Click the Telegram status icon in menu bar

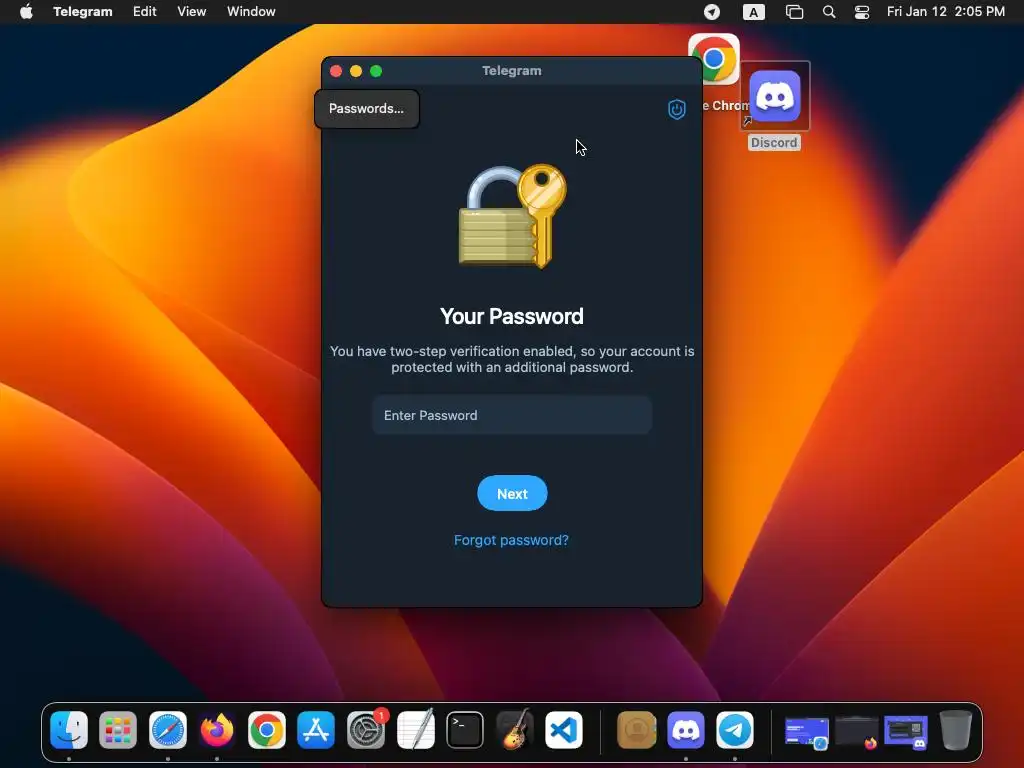712,12
